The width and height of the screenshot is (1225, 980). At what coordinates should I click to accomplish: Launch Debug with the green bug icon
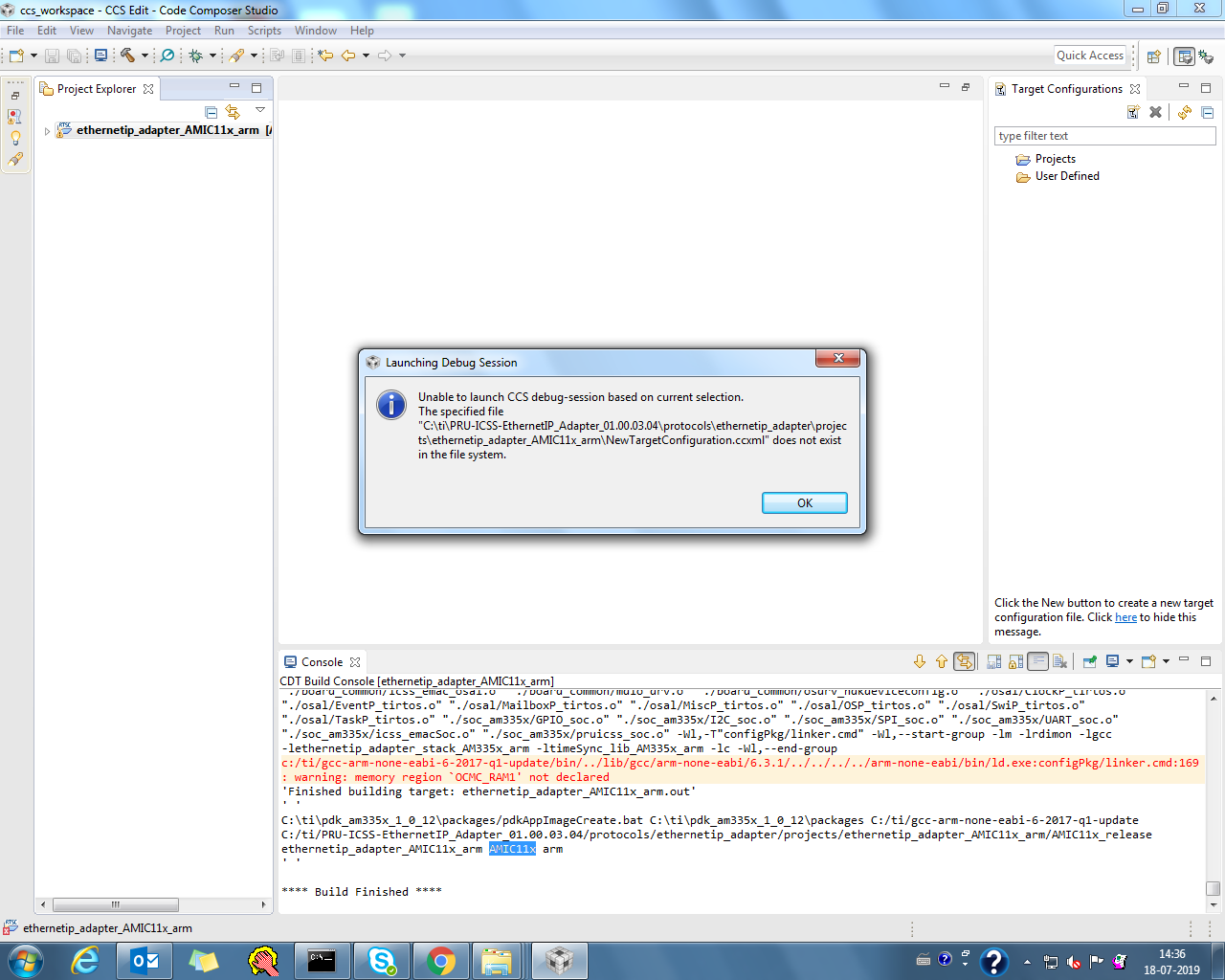(x=195, y=56)
